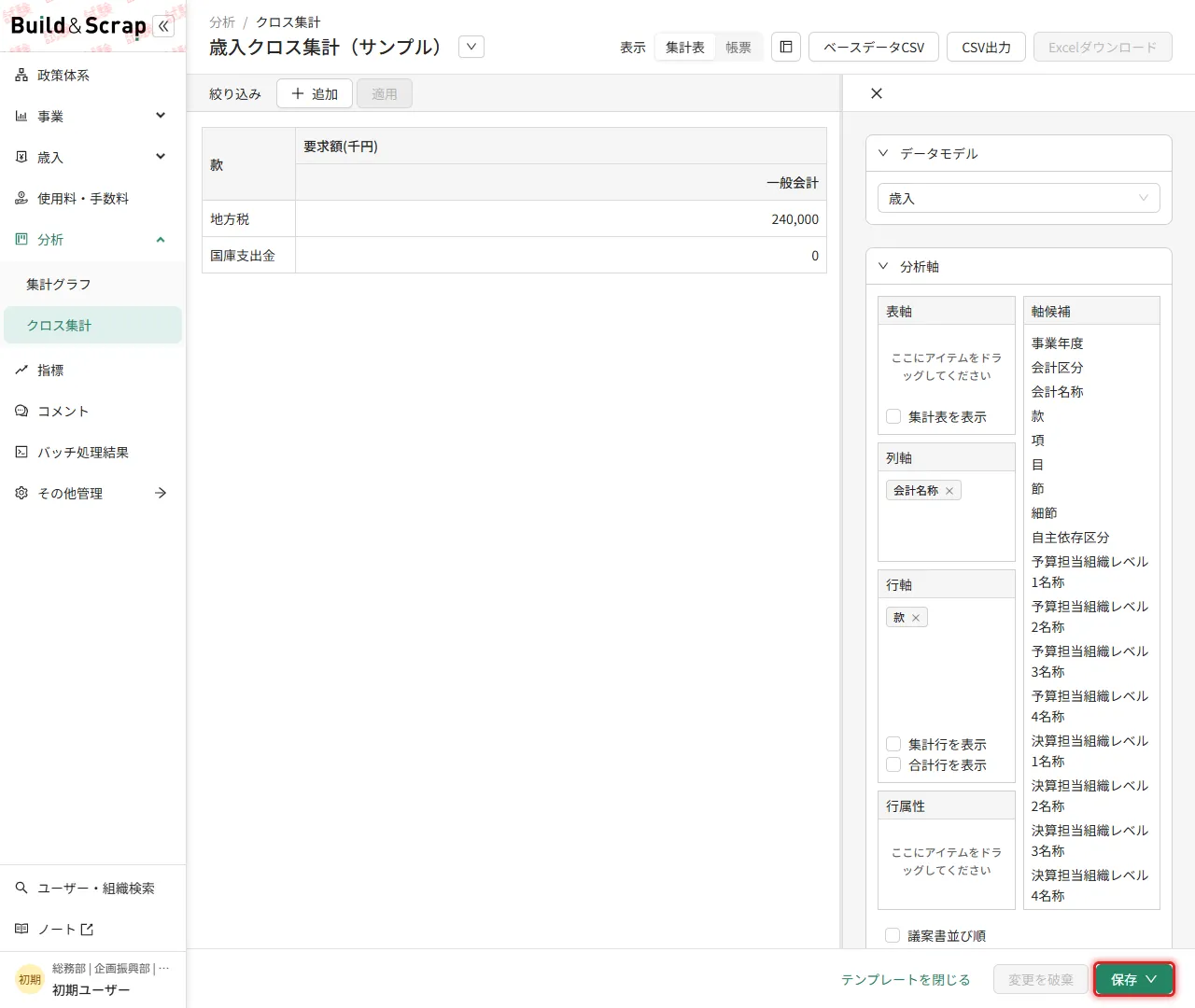The image size is (1195, 1008).
Task: Click the Excelダウンロード button
Action: [1103, 48]
